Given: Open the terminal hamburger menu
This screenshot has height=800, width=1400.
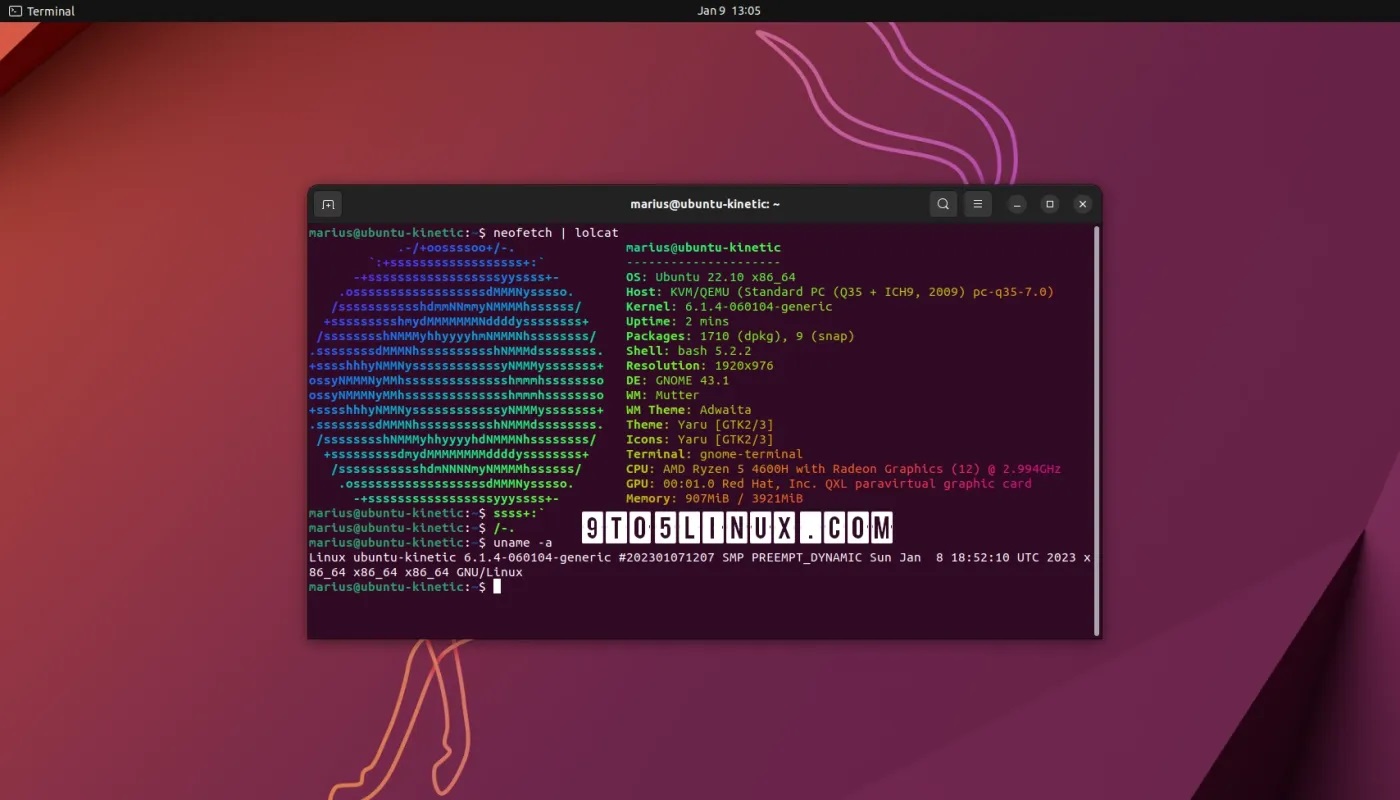Looking at the screenshot, I should point(977,203).
